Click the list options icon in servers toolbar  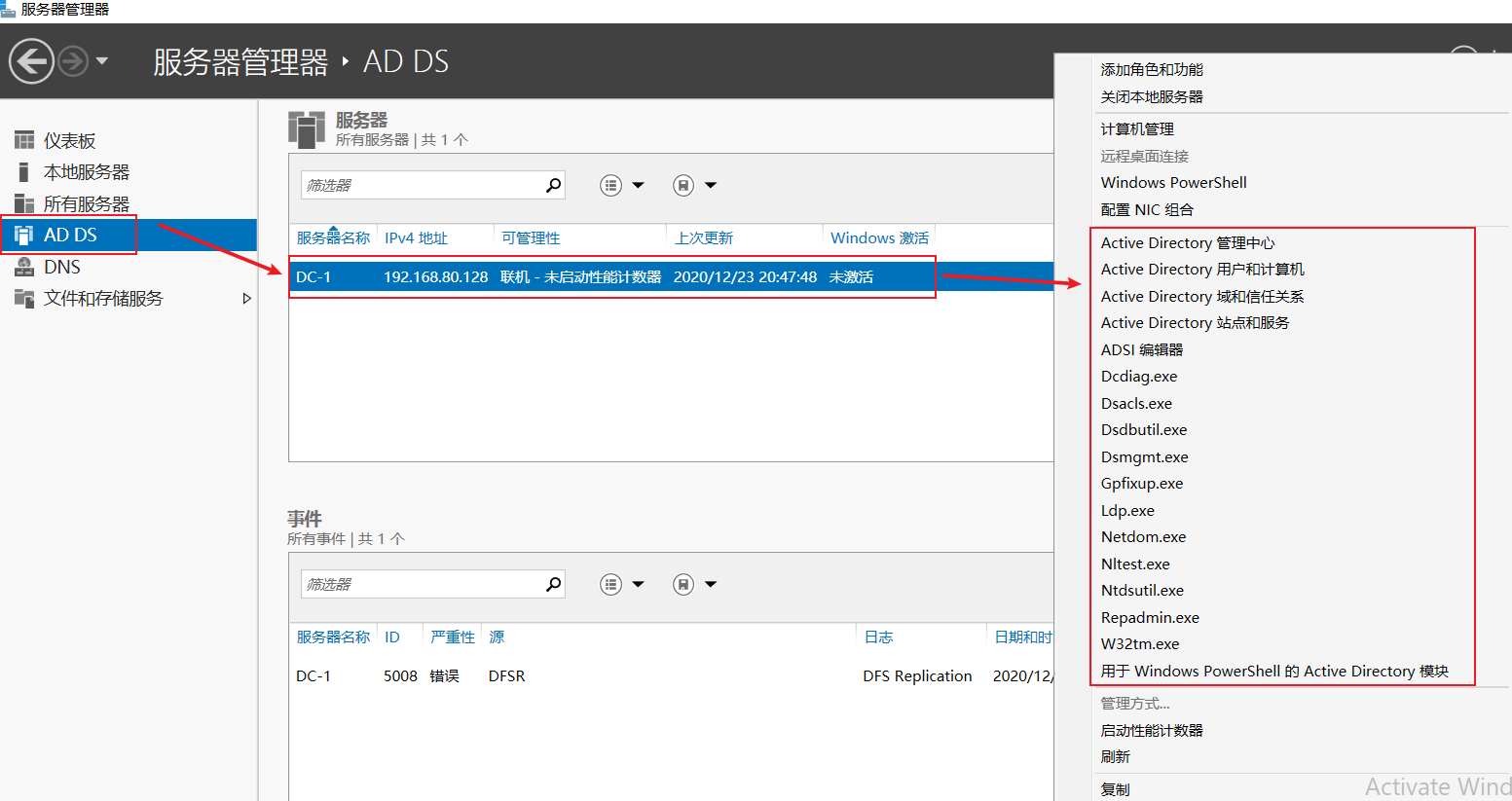[610, 185]
